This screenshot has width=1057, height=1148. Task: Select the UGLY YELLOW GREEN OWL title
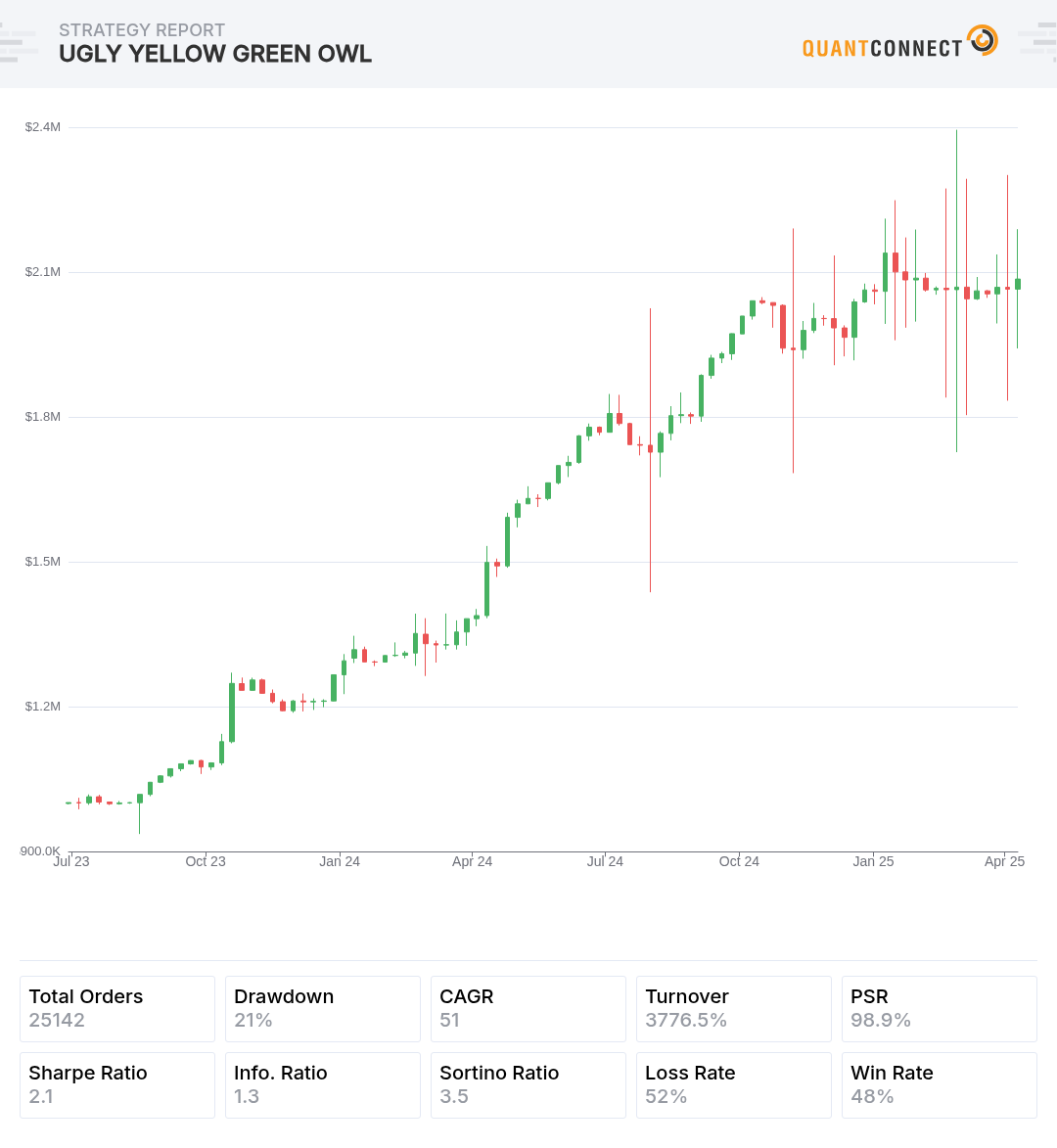click(215, 54)
